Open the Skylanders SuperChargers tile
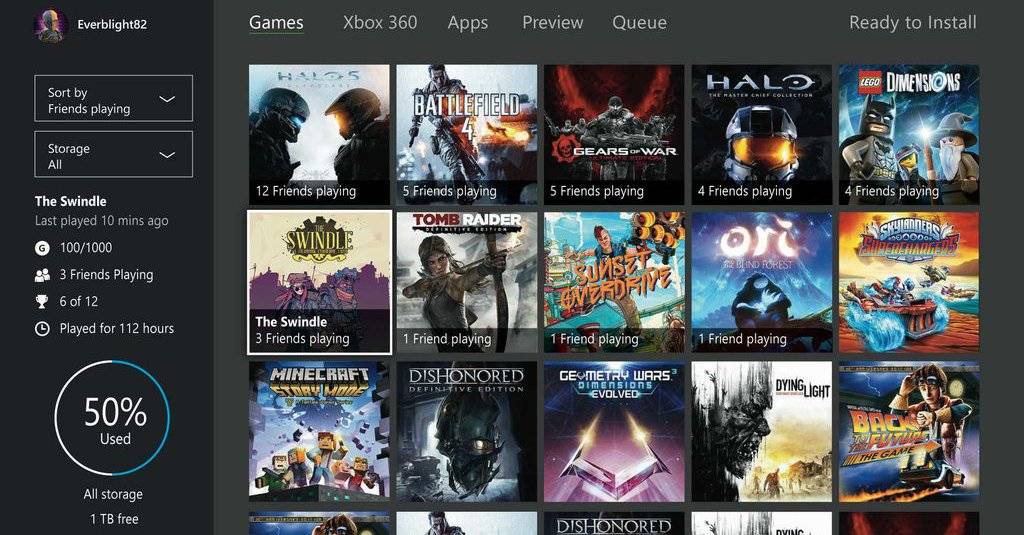Viewport: 1024px width, 535px height. point(909,283)
